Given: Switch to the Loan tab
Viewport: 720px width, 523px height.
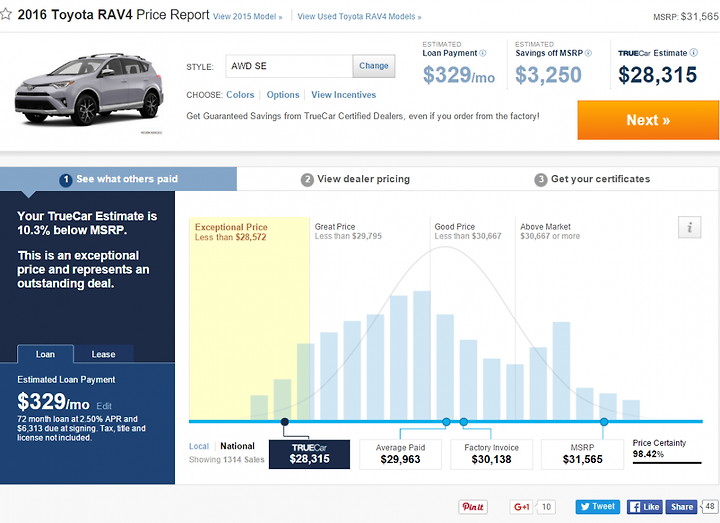Looking at the screenshot, I should click(45, 354).
